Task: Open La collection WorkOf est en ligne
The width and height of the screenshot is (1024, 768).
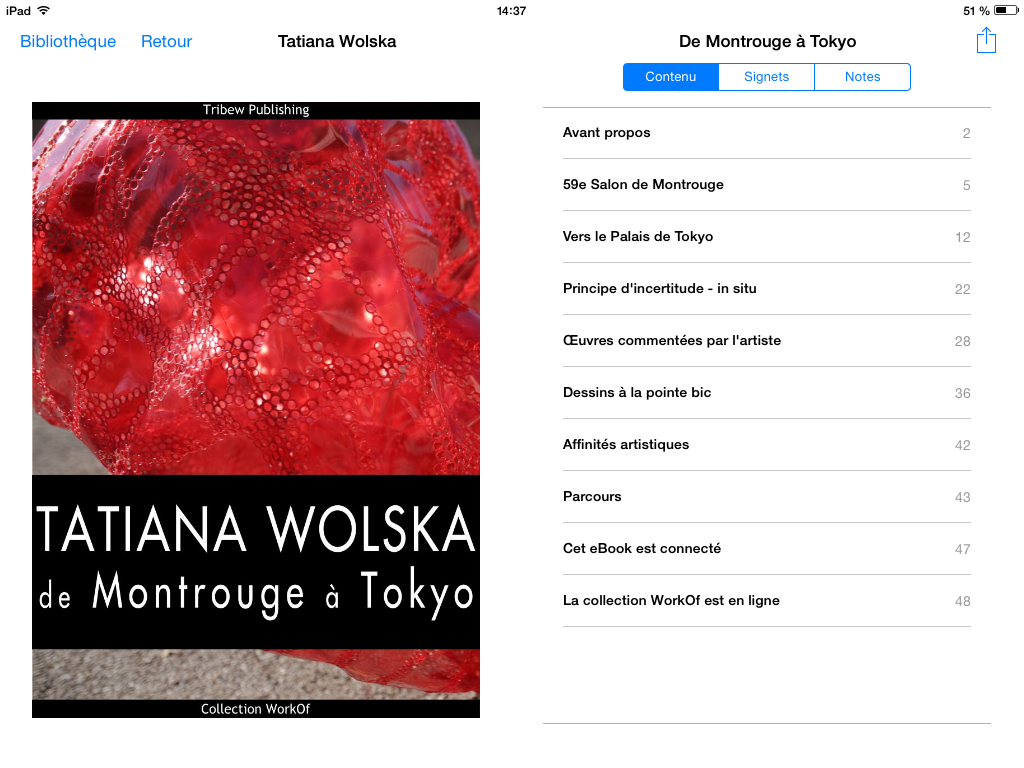Action: 767,601
